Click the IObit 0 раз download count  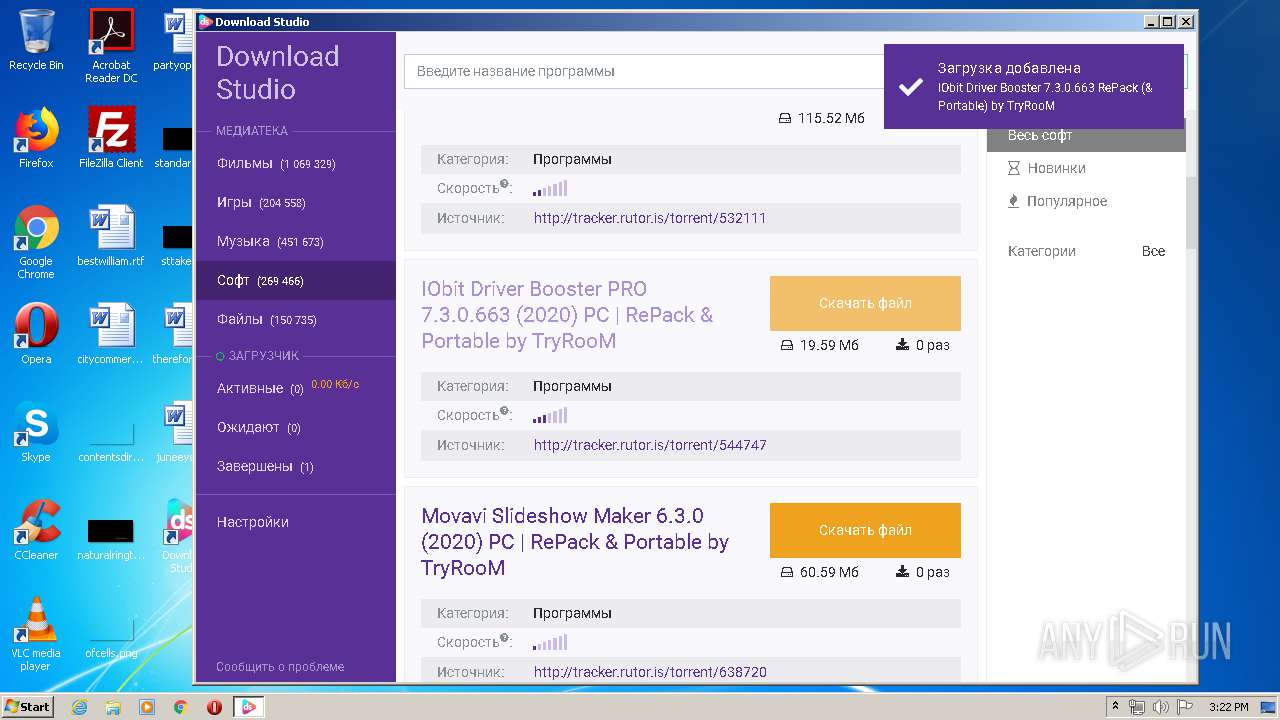point(923,345)
